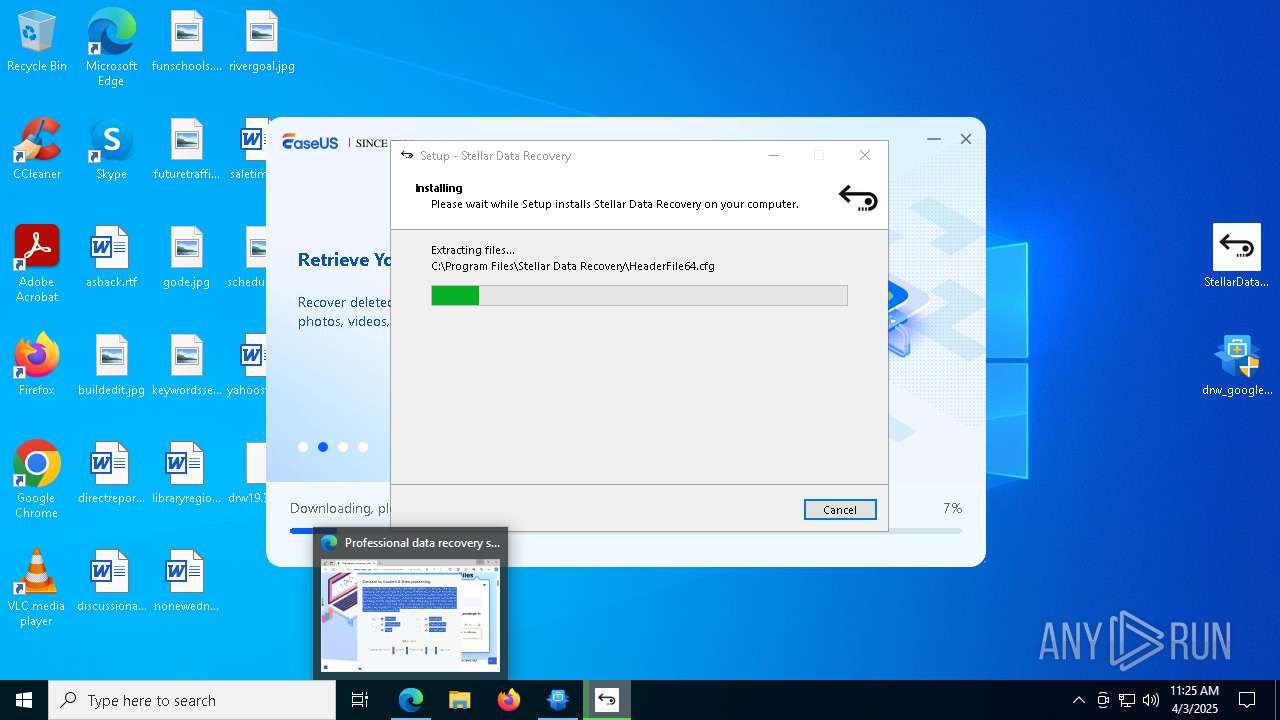The width and height of the screenshot is (1280, 720).
Task: Select the Google Chrome desktop shortcut
Action: pos(37,480)
